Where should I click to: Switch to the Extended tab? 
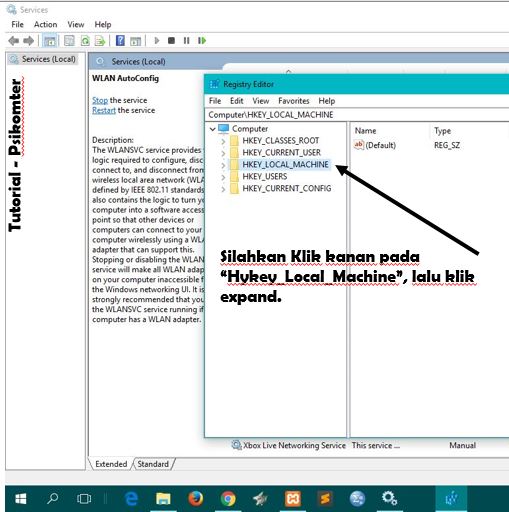click(111, 464)
